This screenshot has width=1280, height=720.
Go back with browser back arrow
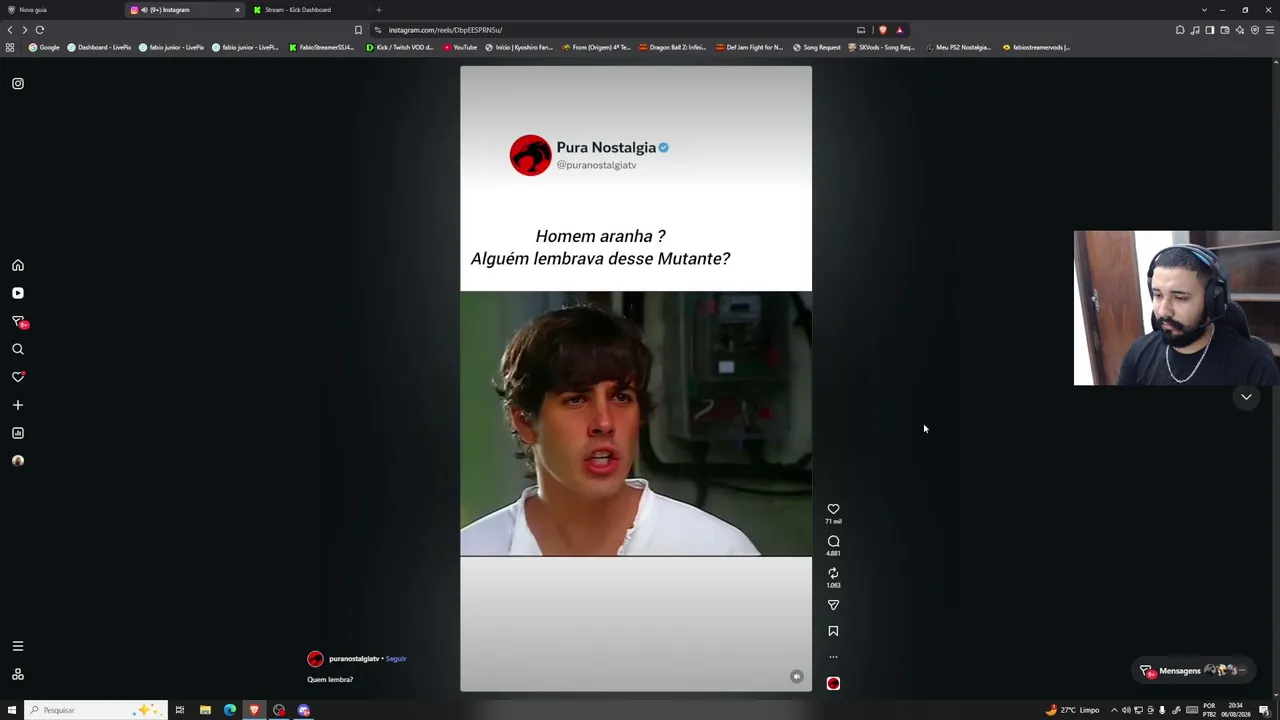tap(10, 30)
